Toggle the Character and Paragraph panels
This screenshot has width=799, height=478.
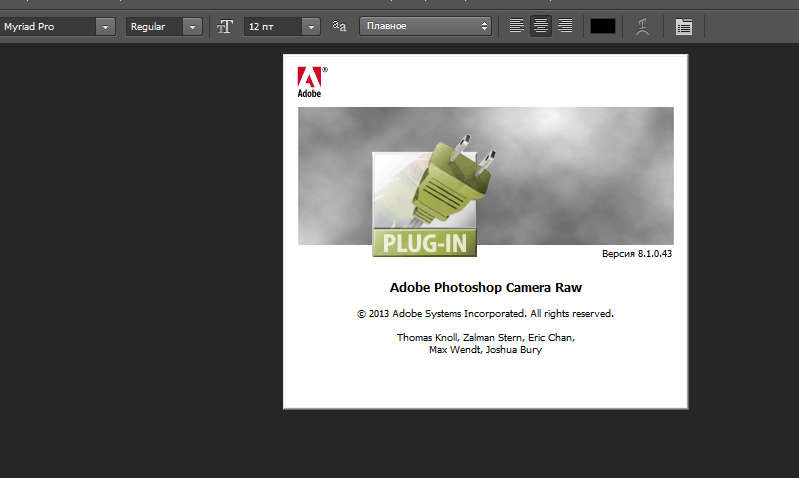click(683, 26)
